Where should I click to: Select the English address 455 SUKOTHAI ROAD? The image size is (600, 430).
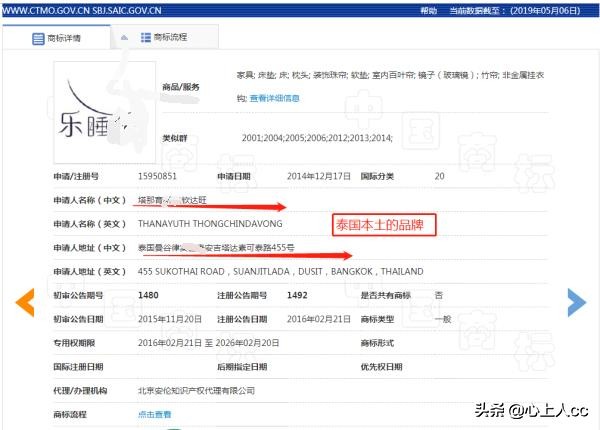[x=280, y=271]
